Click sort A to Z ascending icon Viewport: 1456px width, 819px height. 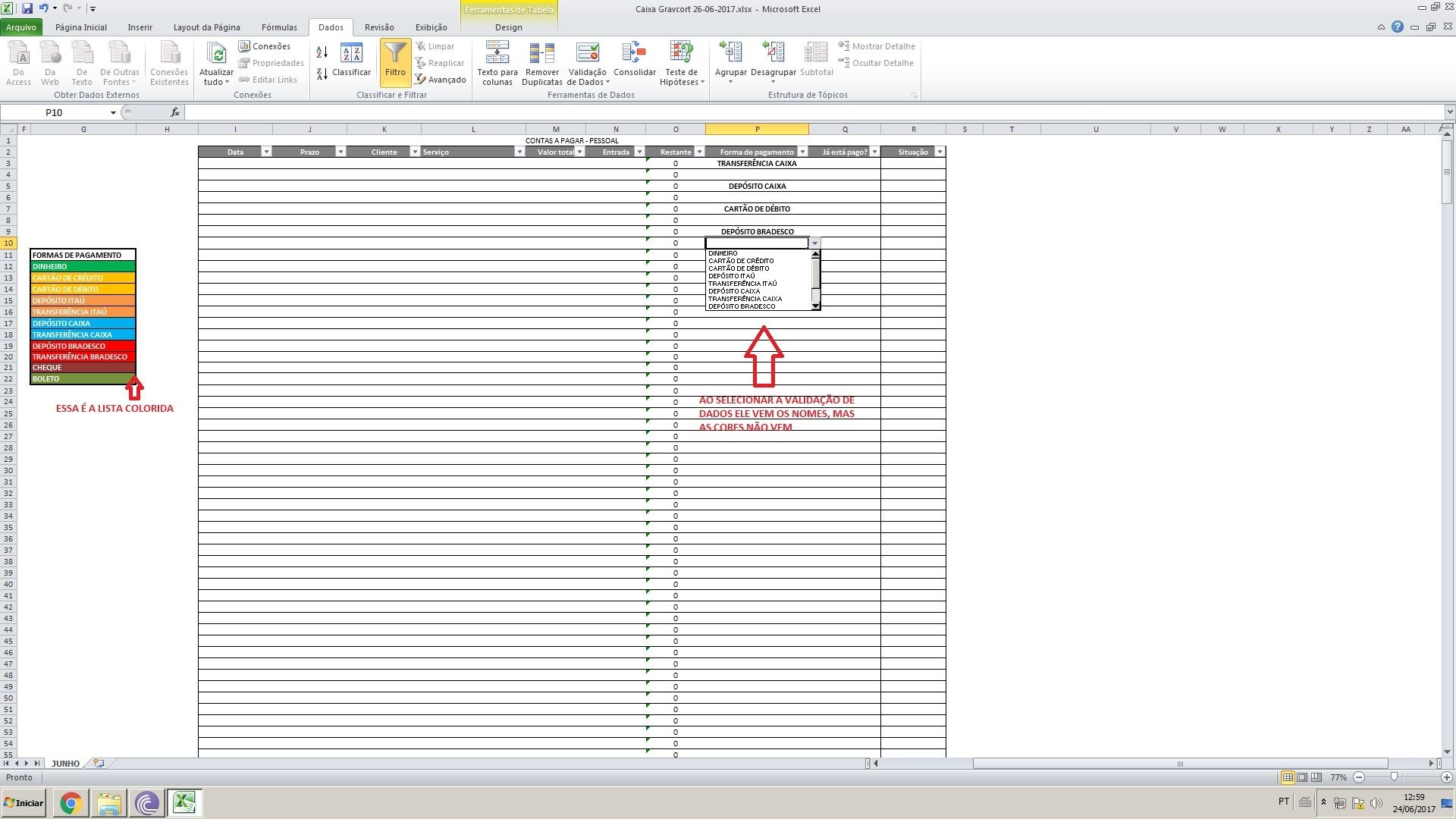(322, 52)
